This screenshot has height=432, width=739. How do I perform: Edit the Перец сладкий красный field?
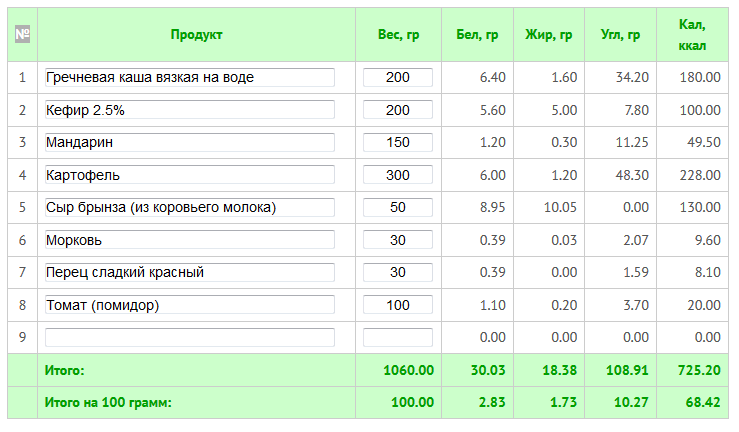pos(189,272)
